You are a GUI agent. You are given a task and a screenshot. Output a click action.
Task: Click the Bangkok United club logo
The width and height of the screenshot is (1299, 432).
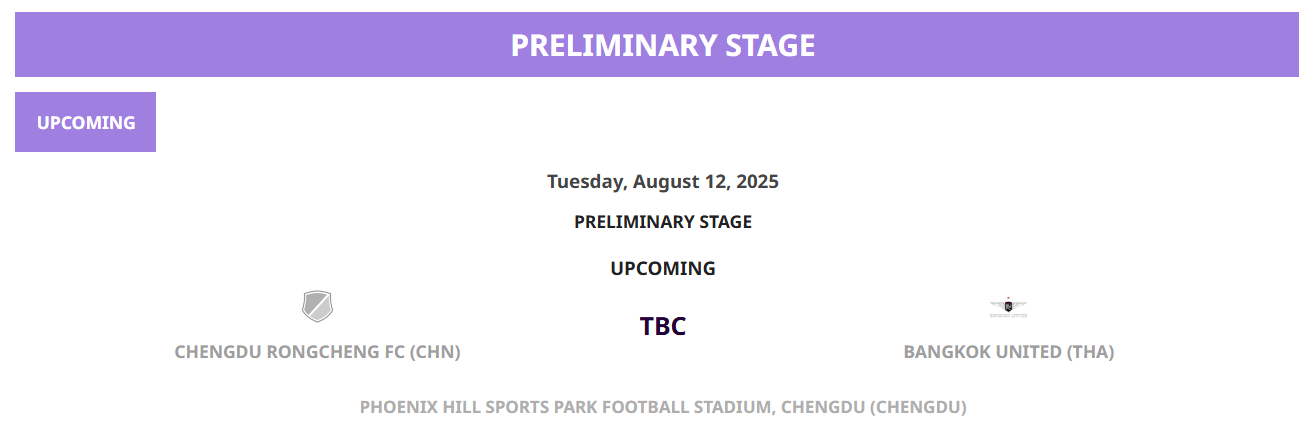[x=1008, y=307]
